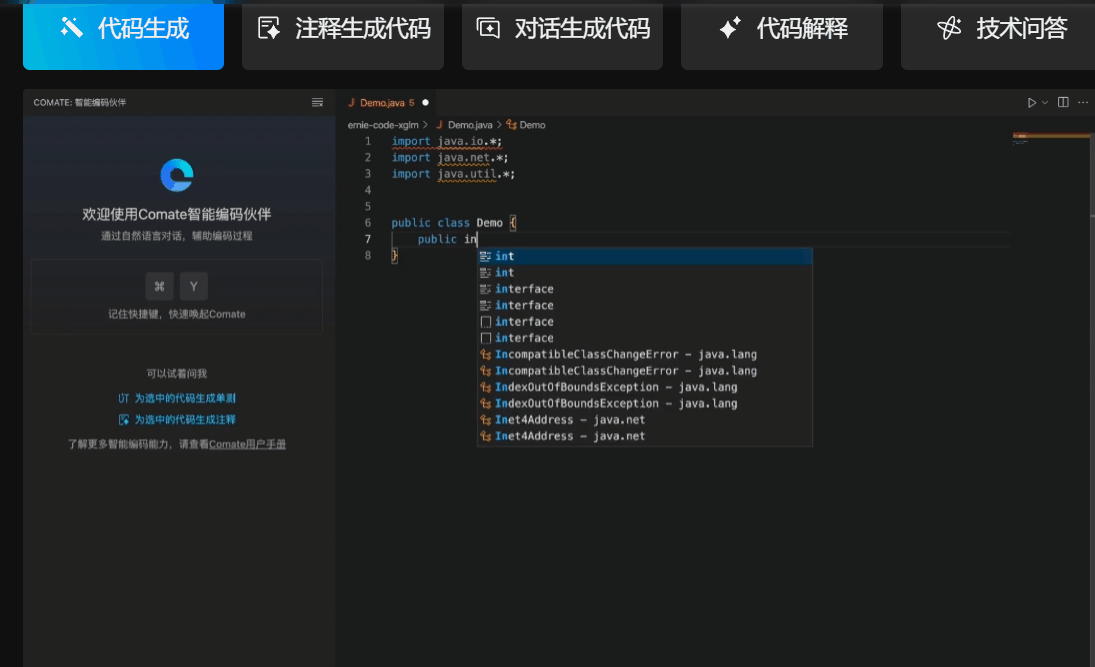This screenshot has height=667, width=1095.
Task: Select first IncompatibleClassChangeError suggestion
Action: [645, 355]
